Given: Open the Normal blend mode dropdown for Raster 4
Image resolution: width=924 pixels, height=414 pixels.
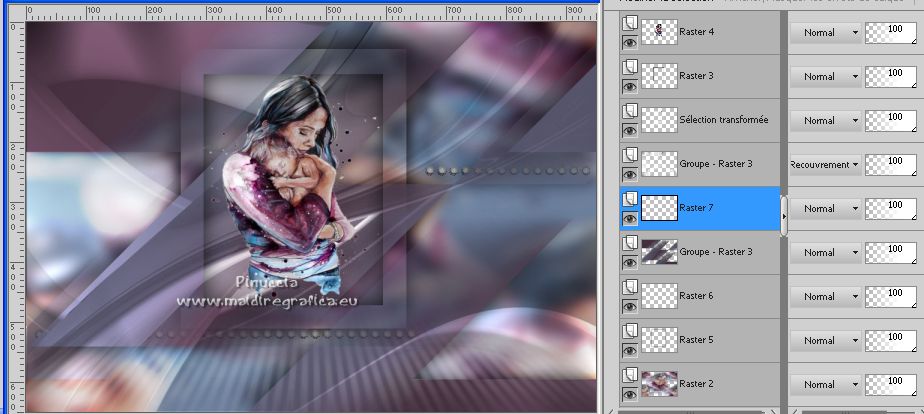Looking at the screenshot, I should [x=825, y=32].
